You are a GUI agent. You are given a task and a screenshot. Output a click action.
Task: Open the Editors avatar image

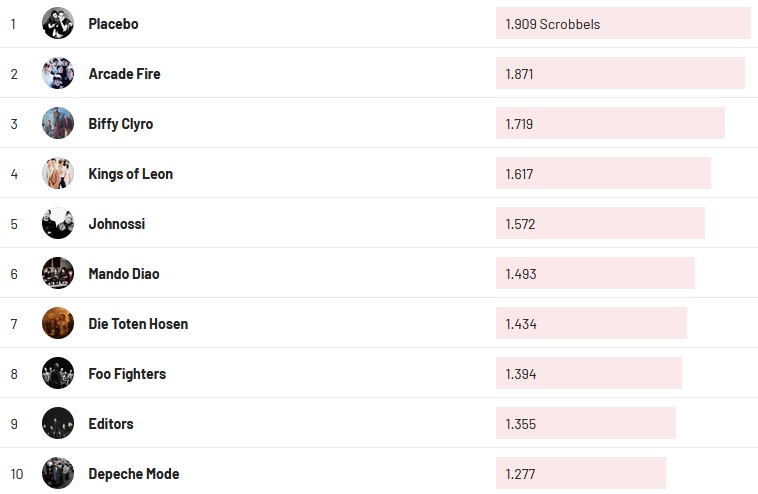pos(58,423)
